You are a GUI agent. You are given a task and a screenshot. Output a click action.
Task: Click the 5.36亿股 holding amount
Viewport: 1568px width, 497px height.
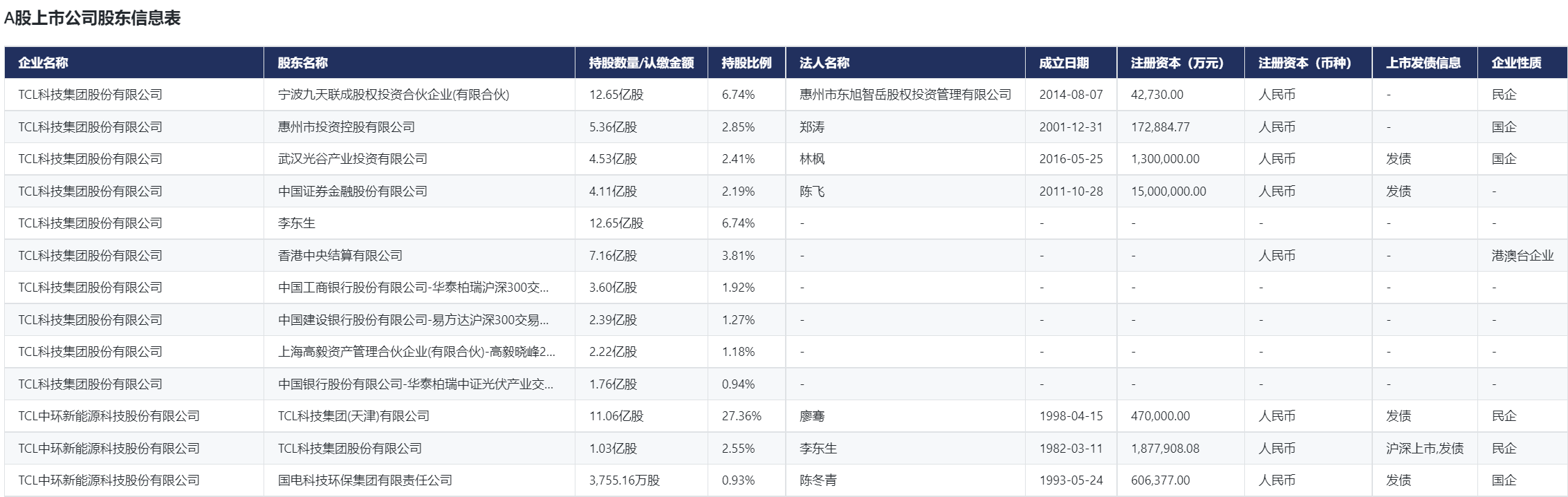click(x=613, y=127)
